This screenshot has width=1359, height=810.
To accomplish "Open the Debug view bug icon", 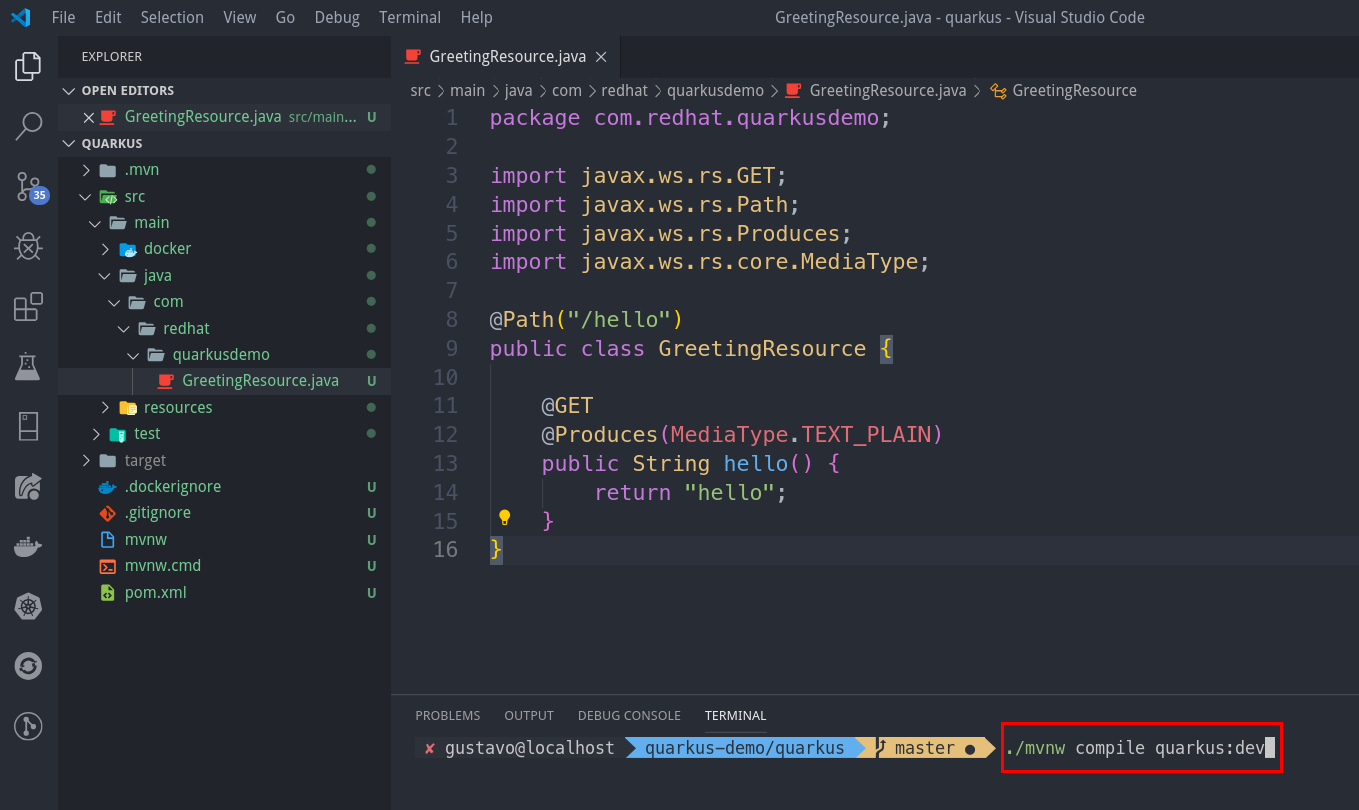I will click(x=28, y=246).
